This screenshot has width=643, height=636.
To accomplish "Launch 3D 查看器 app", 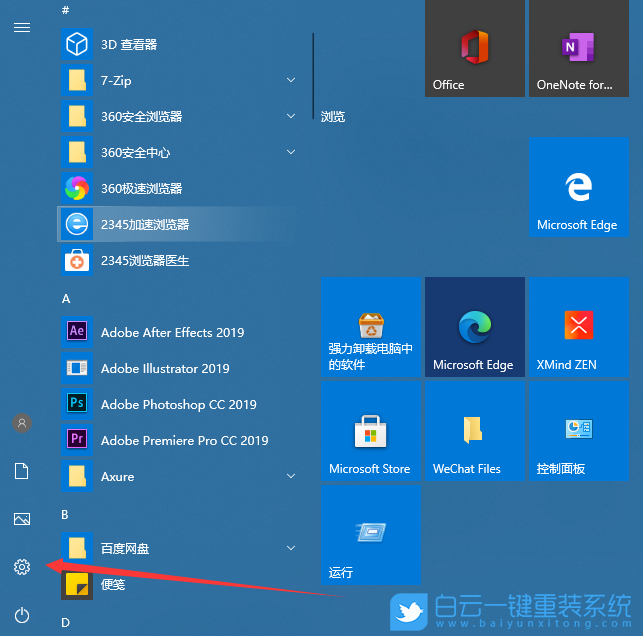I will (x=178, y=44).
